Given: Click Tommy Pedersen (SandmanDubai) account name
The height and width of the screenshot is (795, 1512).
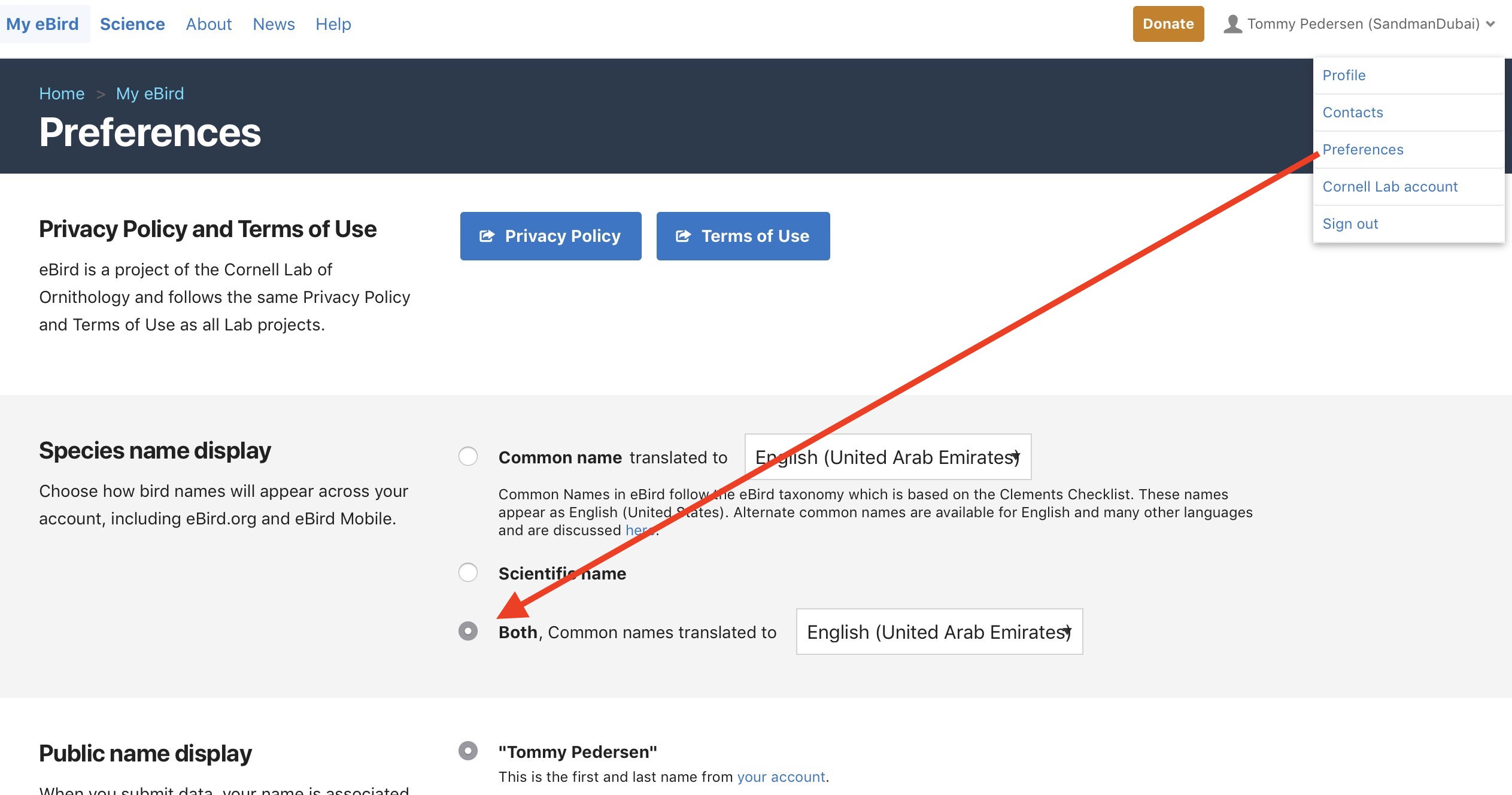Looking at the screenshot, I should [x=1363, y=24].
